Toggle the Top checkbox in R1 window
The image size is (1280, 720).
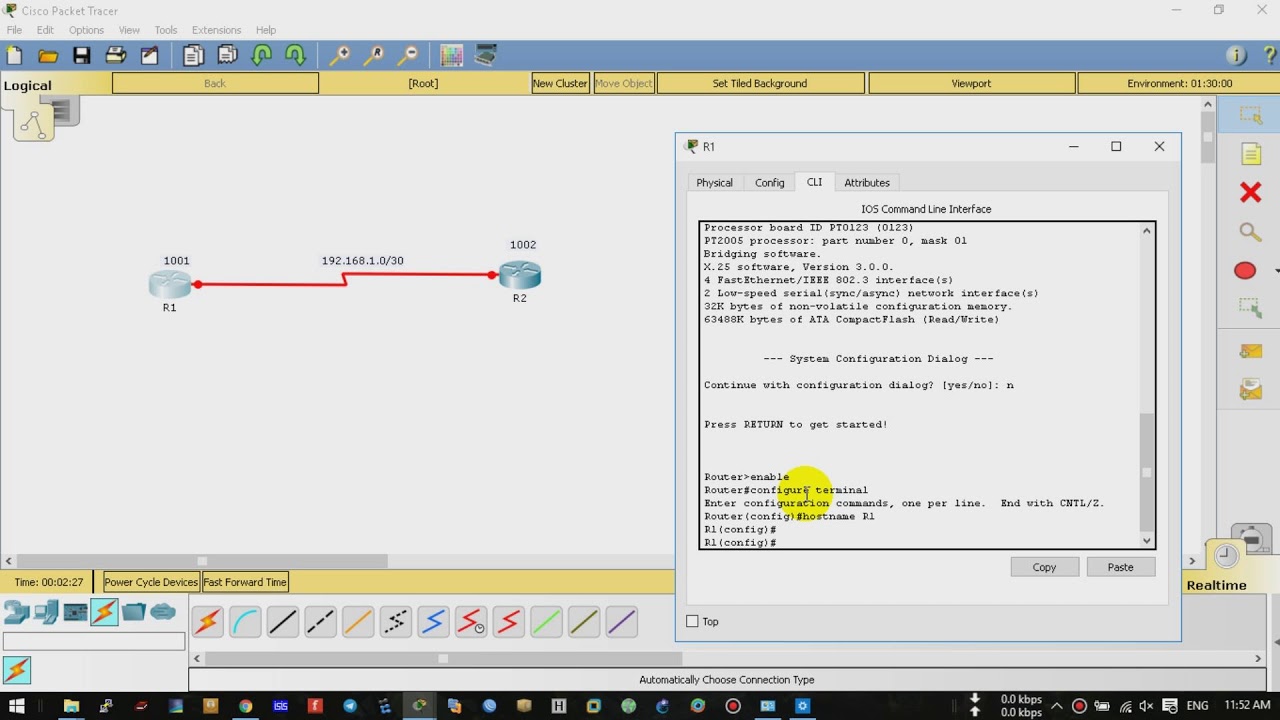coord(692,621)
